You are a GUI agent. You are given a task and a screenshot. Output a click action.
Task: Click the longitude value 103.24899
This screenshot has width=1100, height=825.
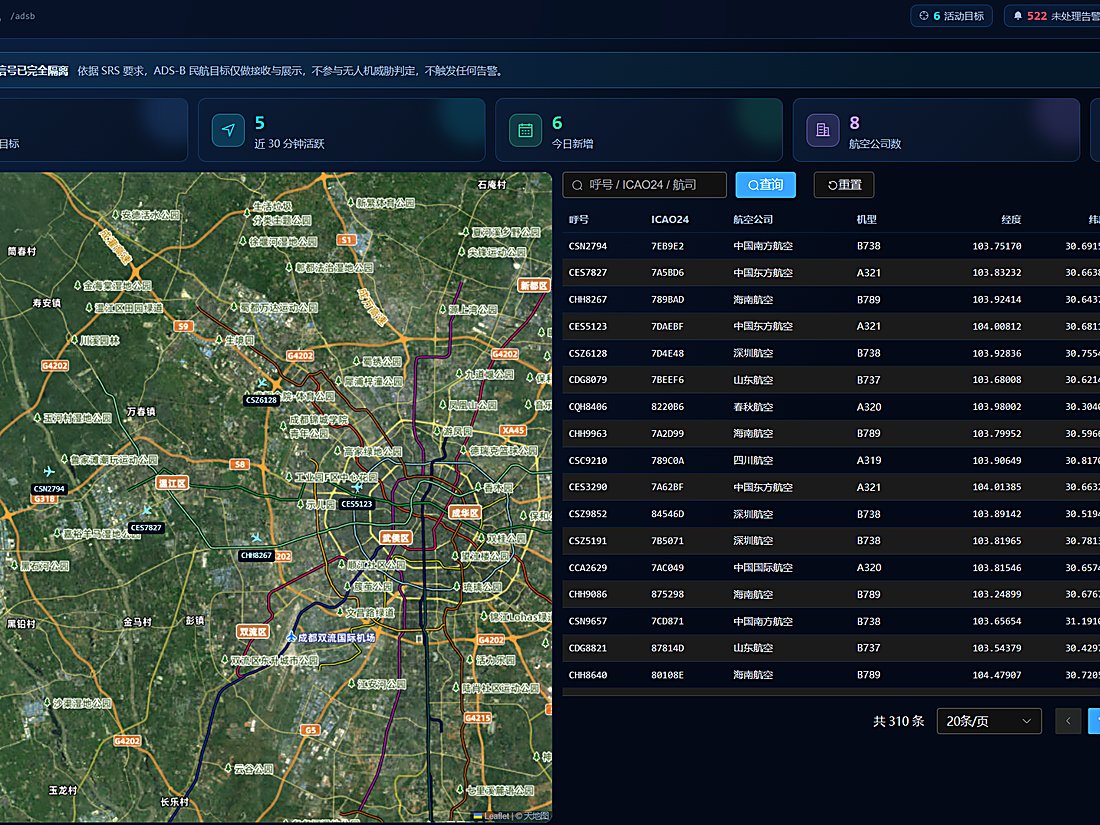997,594
